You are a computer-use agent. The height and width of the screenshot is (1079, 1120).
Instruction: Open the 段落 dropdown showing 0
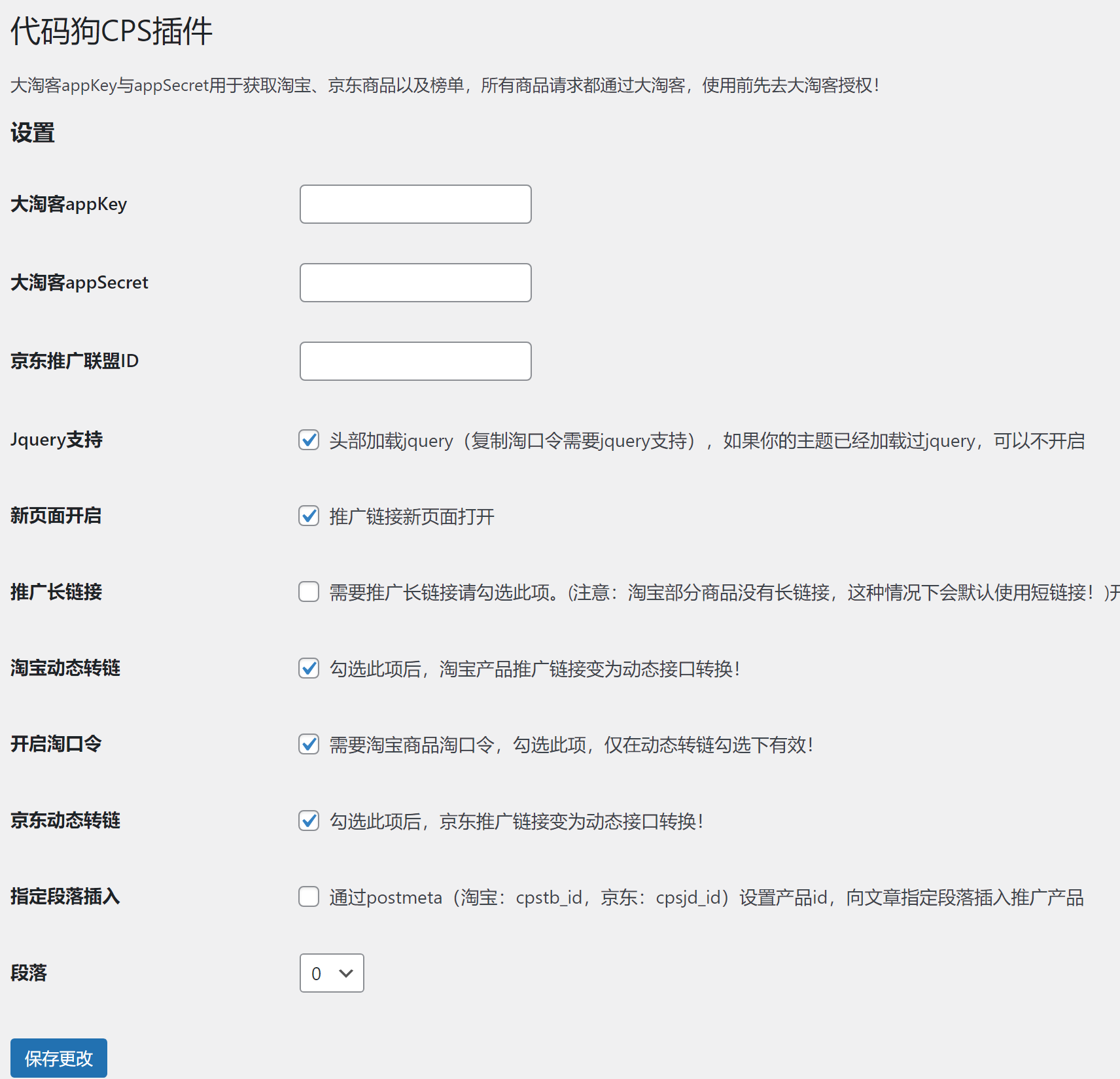pos(332,973)
